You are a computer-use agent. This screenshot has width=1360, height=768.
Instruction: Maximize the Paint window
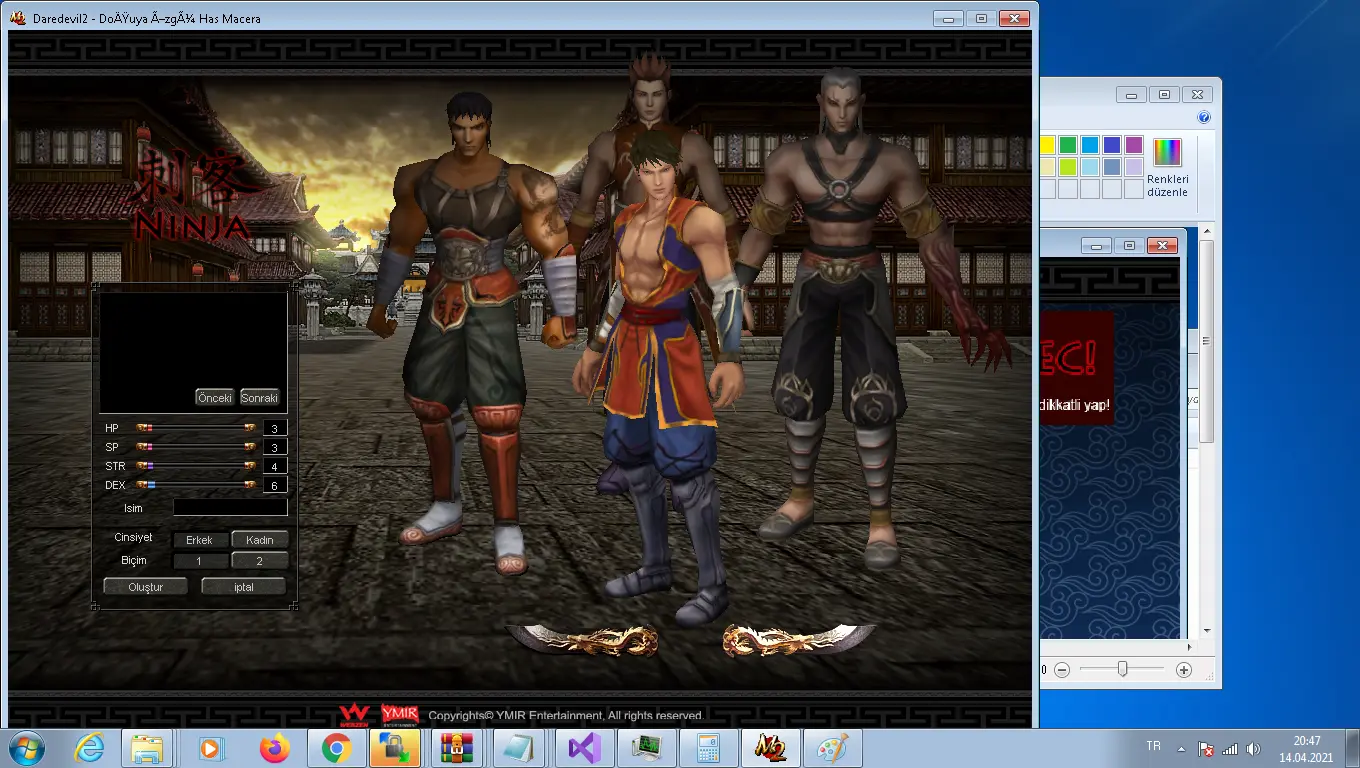[1164, 95]
